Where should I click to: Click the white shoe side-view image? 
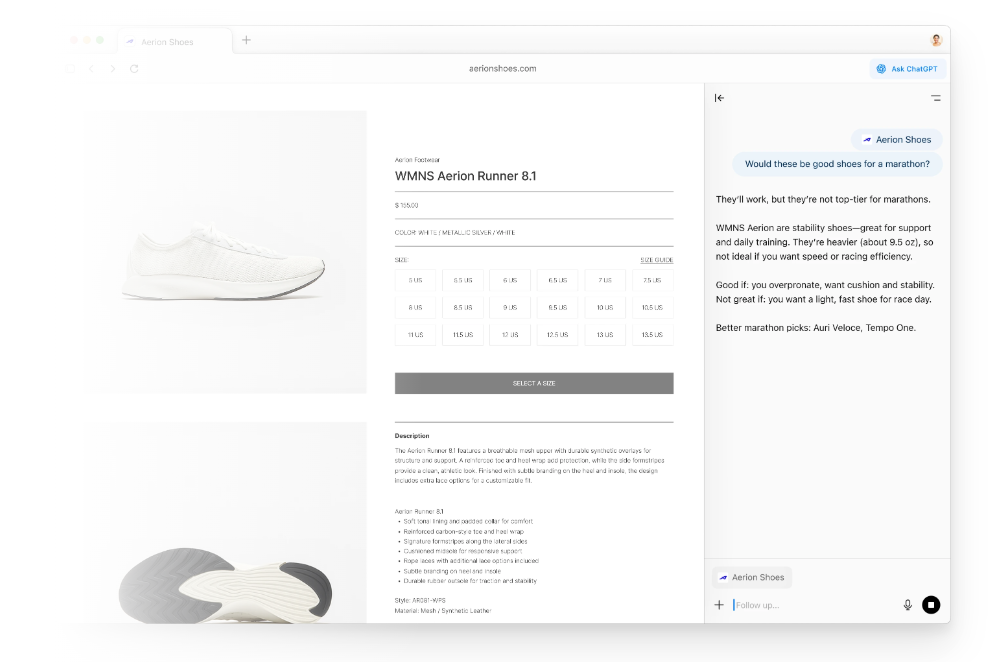click(224, 264)
